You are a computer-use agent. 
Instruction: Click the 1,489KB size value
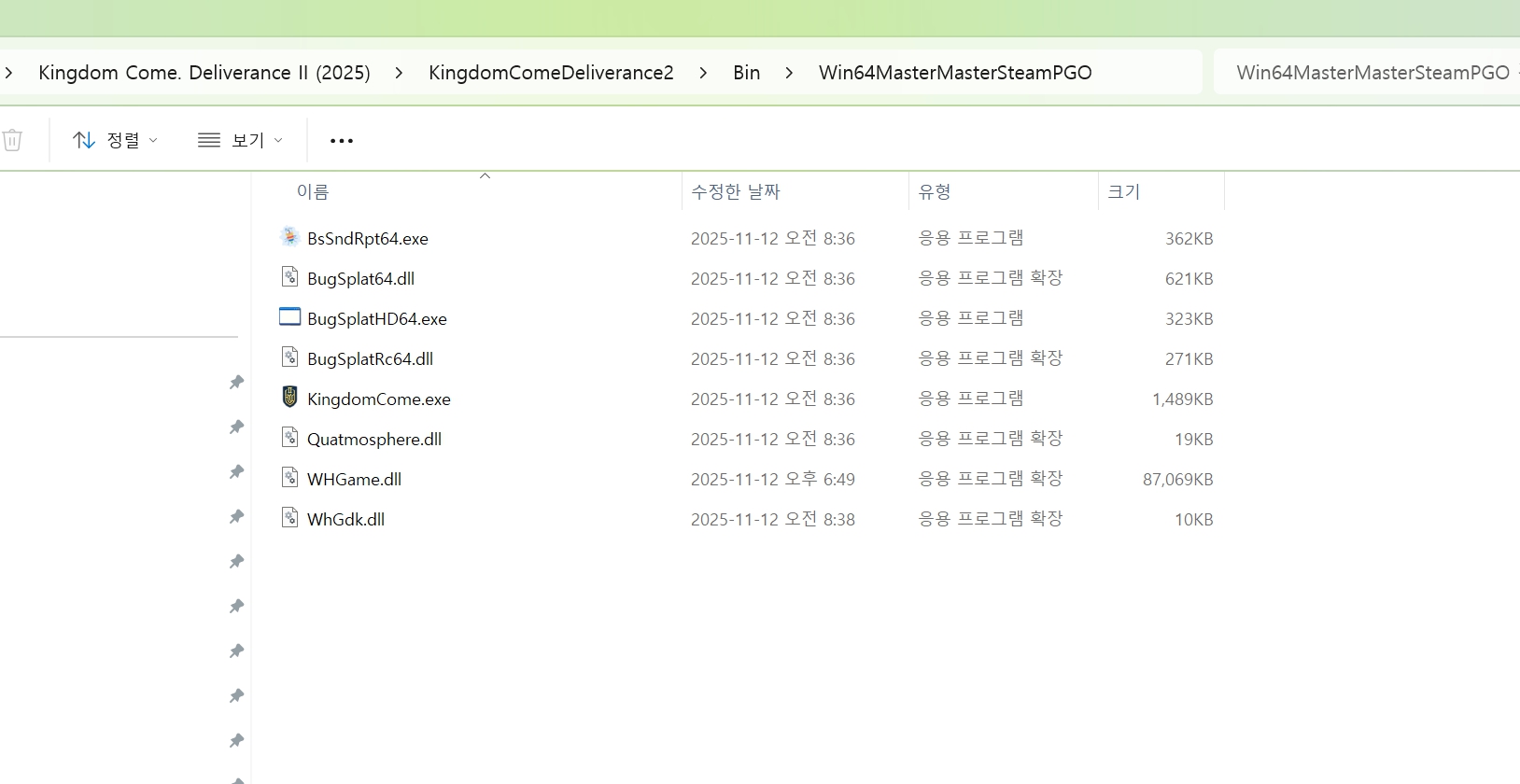(x=1183, y=399)
